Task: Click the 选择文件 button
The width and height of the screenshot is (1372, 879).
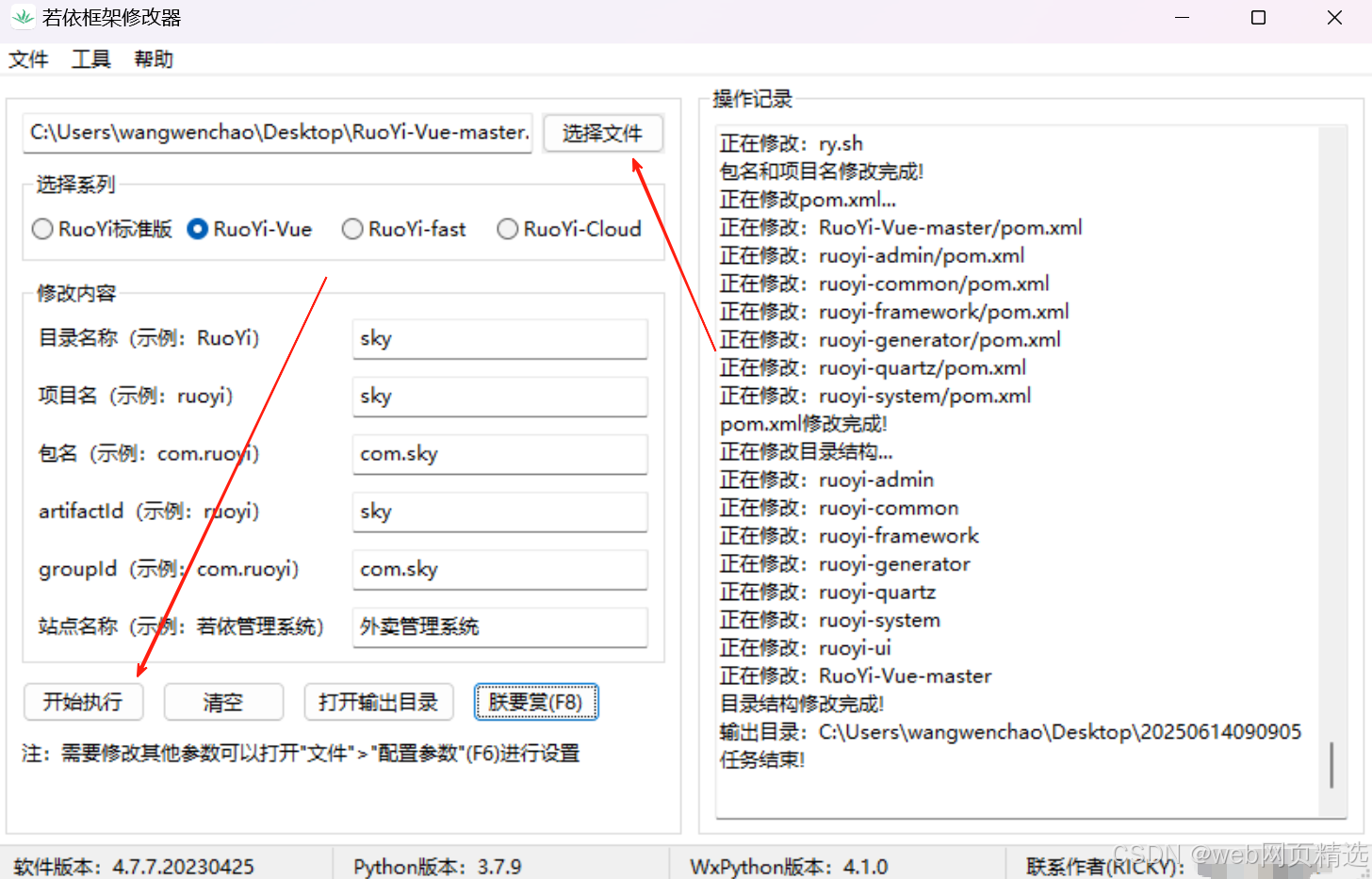Action: coord(603,133)
